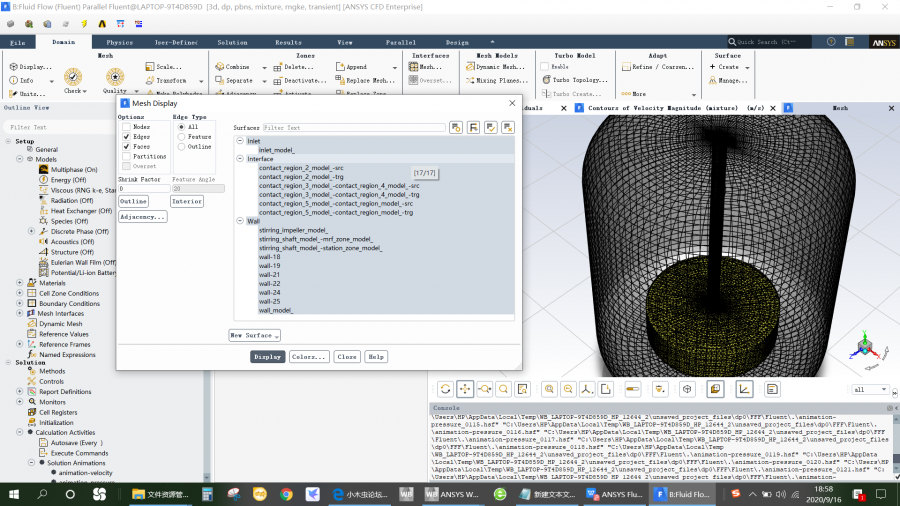Viewport: 900px width, 506px height.
Task: Open the Physics ribbon tab
Action: pos(119,43)
